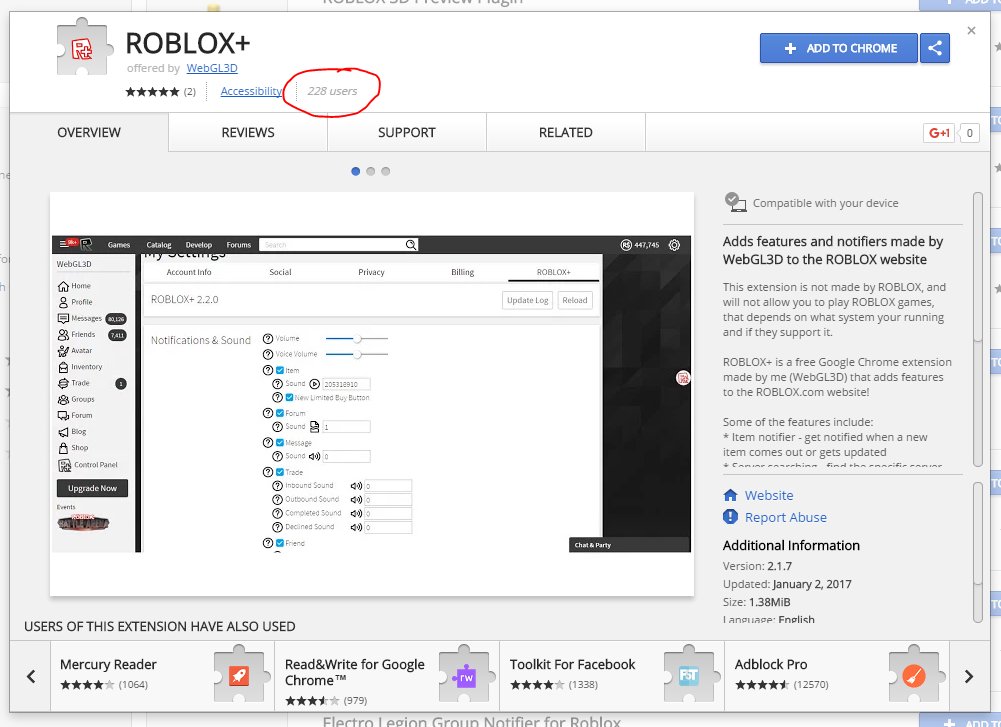The width and height of the screenshot is (1001, 727).
Task: Click the Add to Chrome button
Action: pyautogui.click(x=839, y=48)
